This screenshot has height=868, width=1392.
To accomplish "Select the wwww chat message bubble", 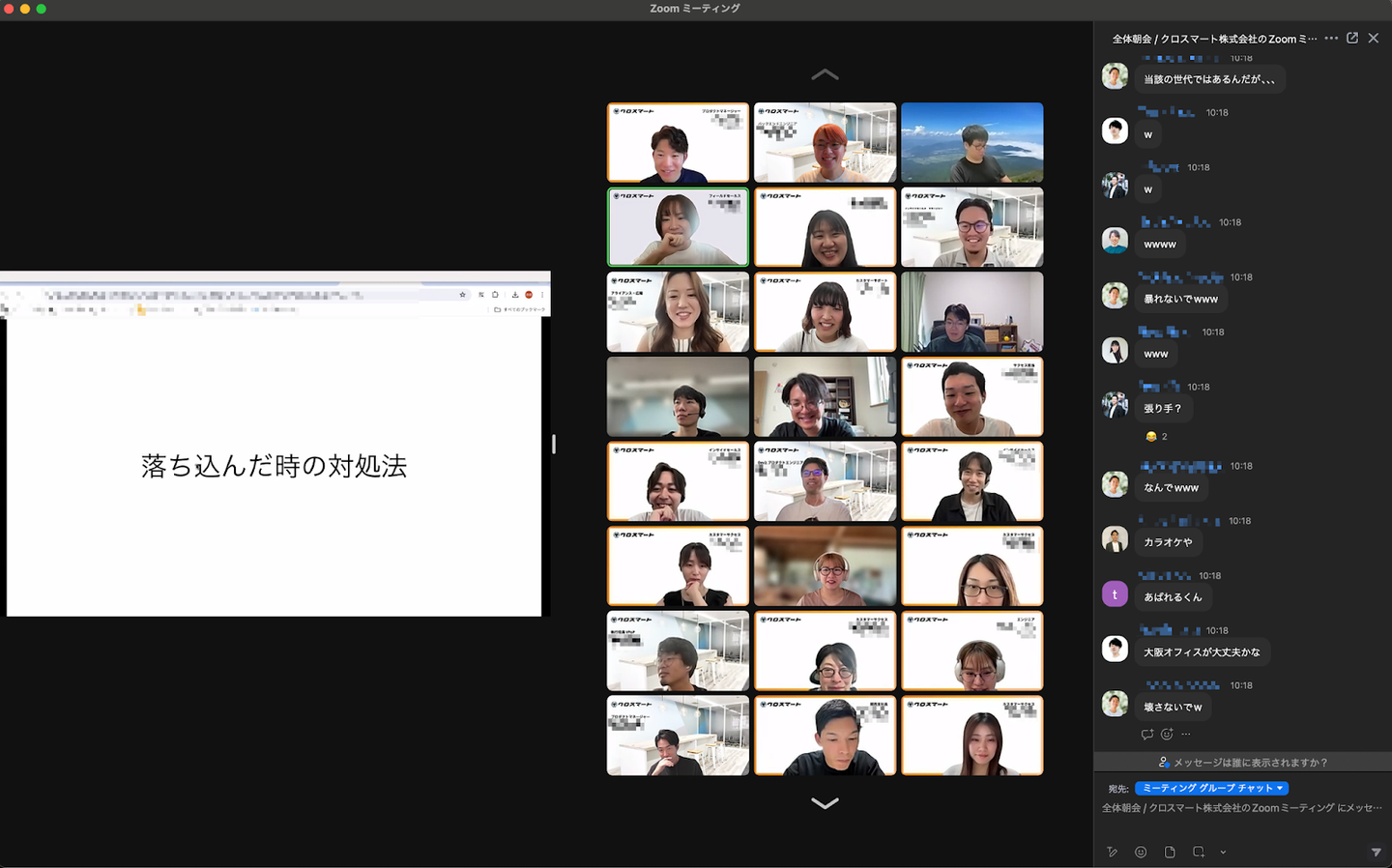I will pos(1160,245).
